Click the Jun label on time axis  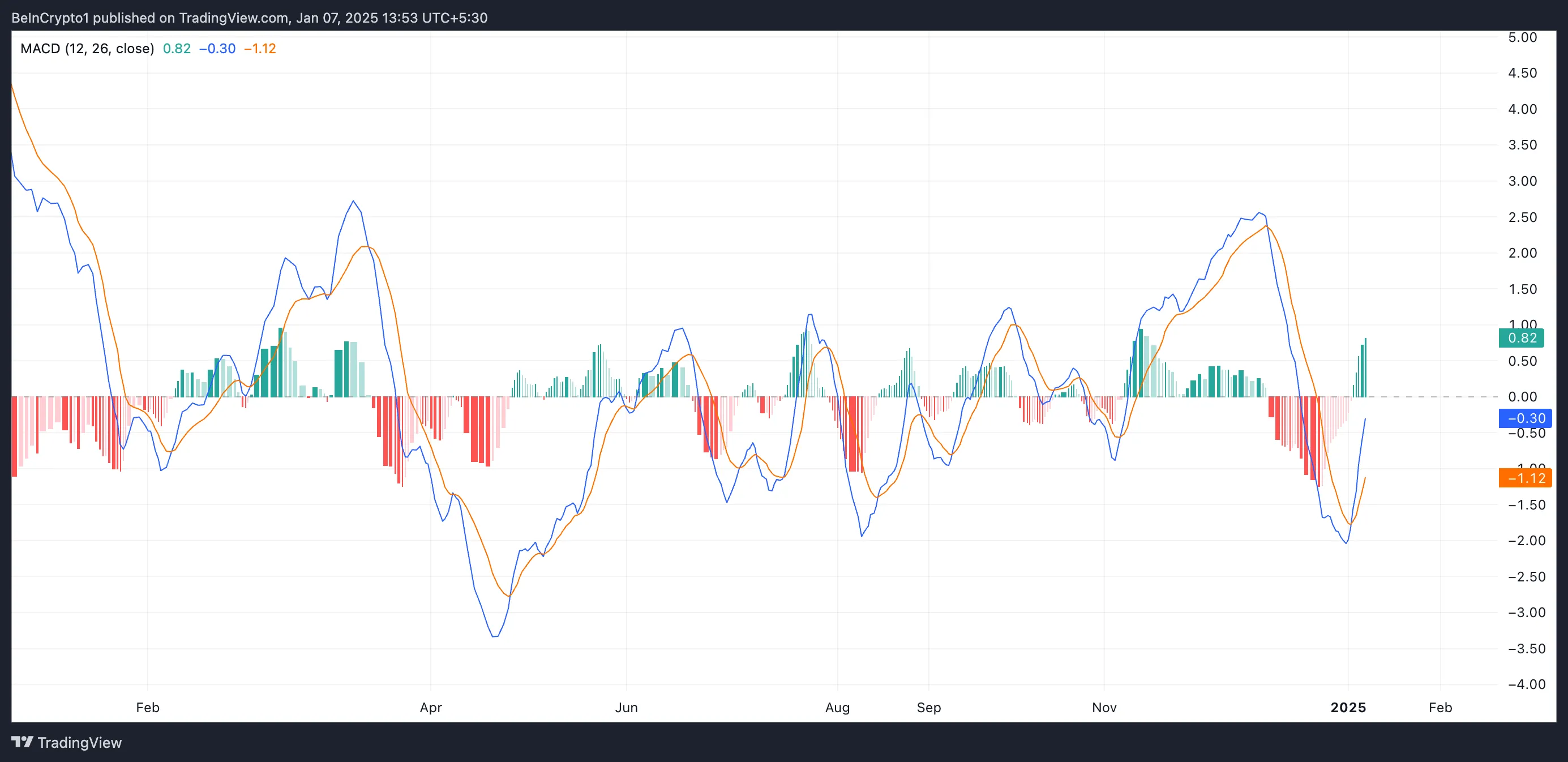(626, 707)
